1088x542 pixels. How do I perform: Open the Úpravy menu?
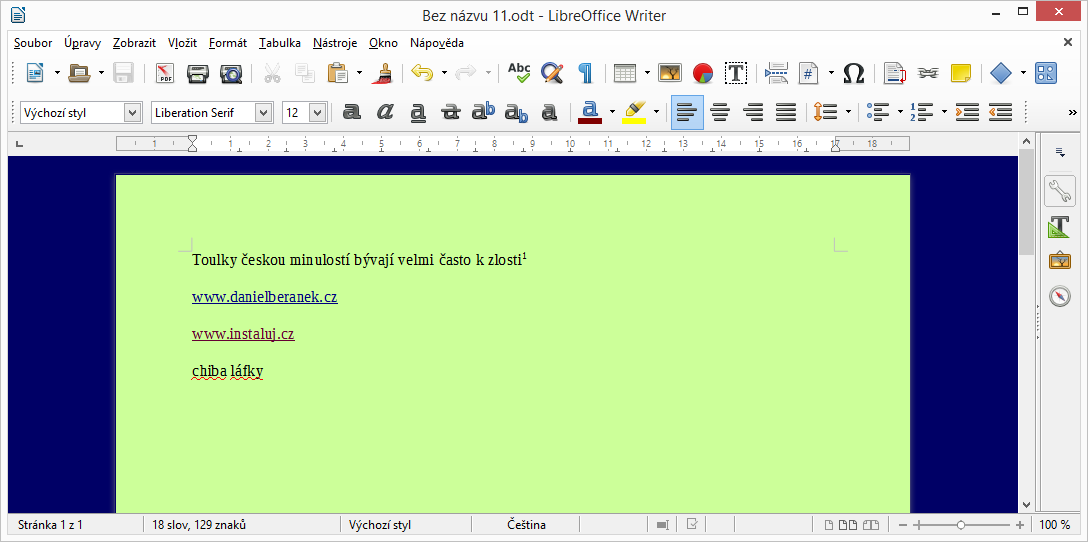pos(83,43)
